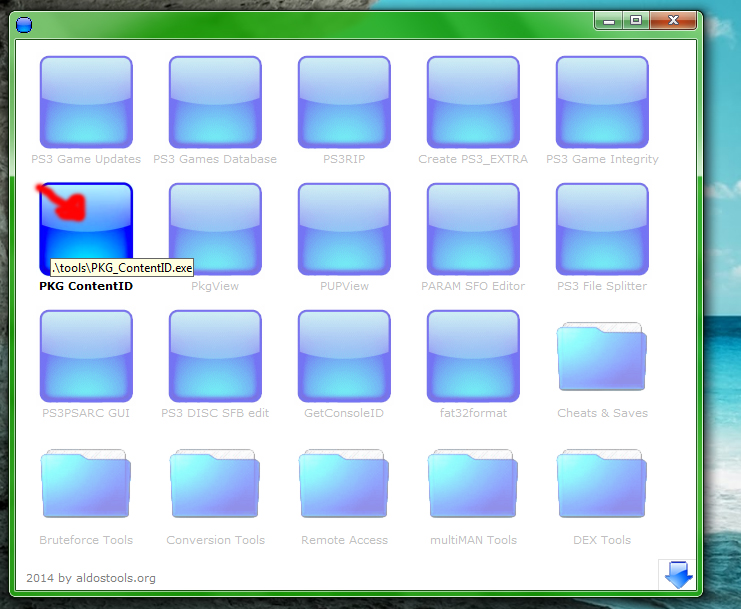Launch the PUPView tool
Screen dimensions: 741x609
(x=344, y=229)
